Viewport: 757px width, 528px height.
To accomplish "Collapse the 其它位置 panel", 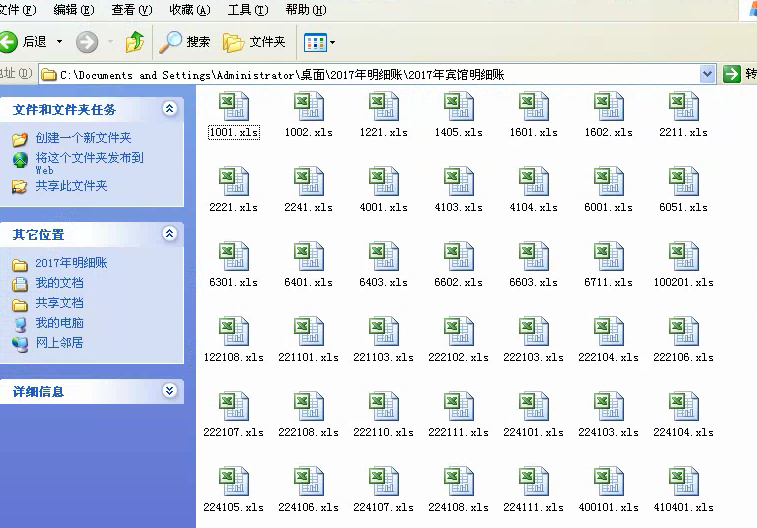I will click(169, 234).
